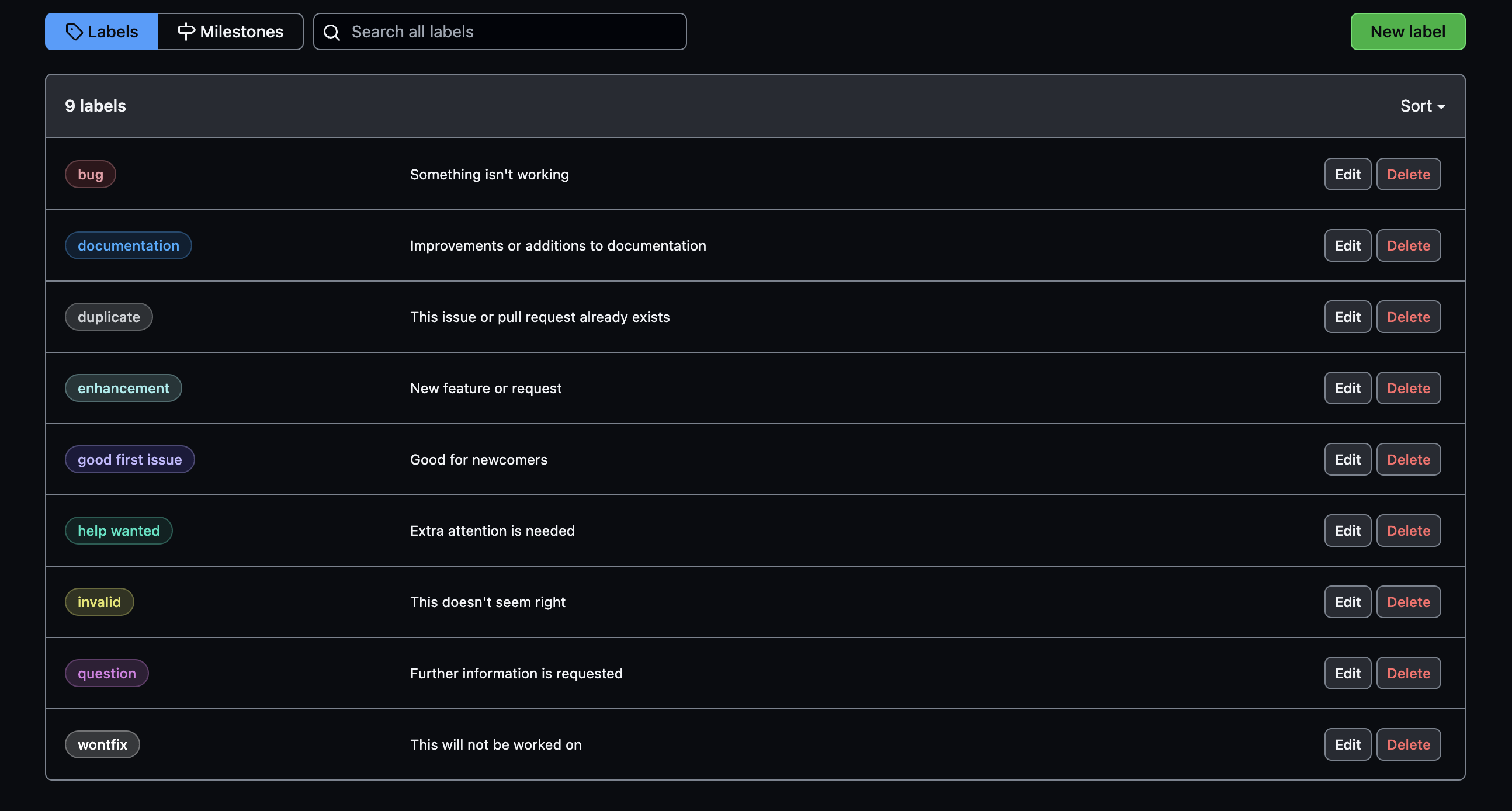1512x811 pixels.
Task: Edit the bug label
Action: (1347, 174)
